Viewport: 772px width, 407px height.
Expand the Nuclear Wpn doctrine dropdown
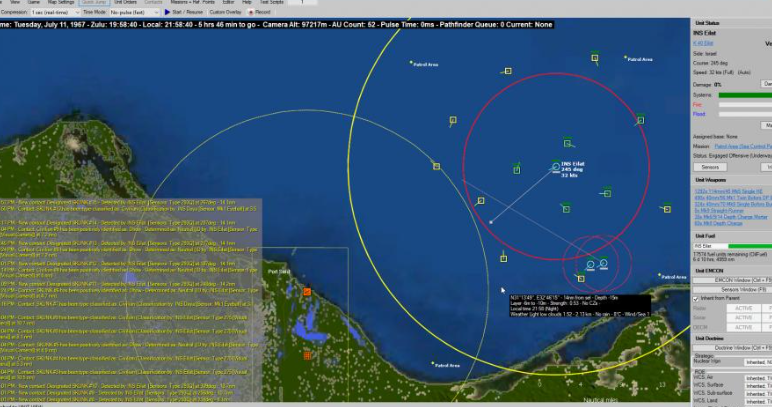pyautogui.click(x=758, y=362)
